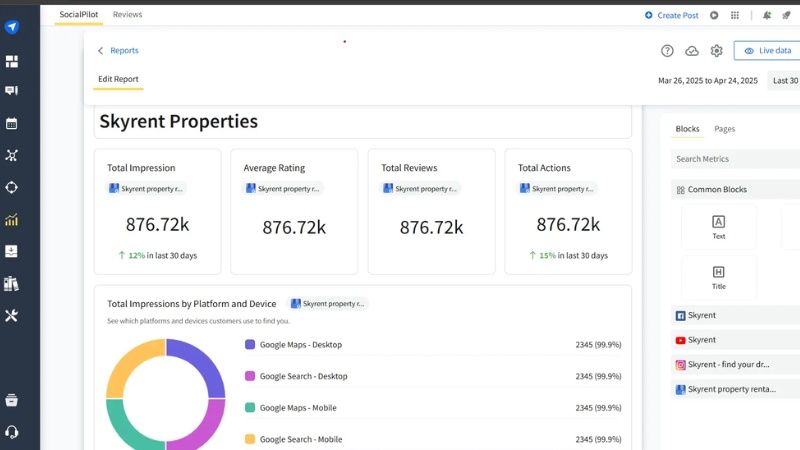The width and height of the screenshot is (800, 450).
Task: Select the YouTube Skyrent account block
Action: pos(736,340)
